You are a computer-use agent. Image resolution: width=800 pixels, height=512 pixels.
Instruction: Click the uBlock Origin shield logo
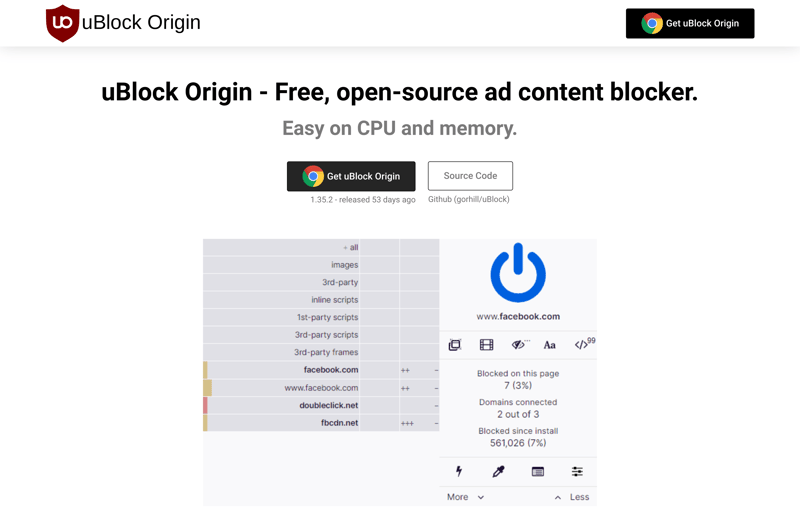(x=62, y=23)
